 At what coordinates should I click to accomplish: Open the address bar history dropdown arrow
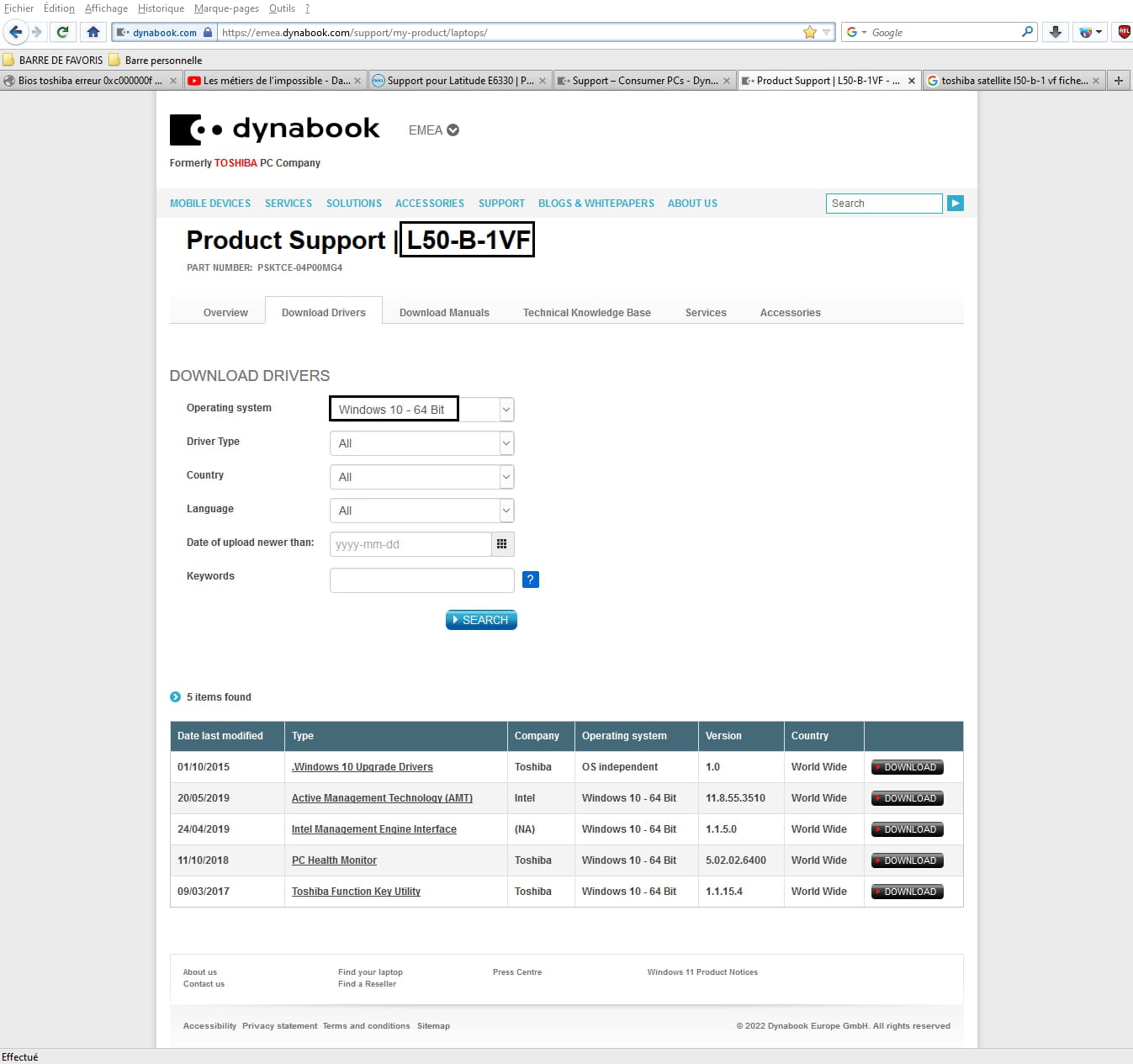(x=827, y=33)
